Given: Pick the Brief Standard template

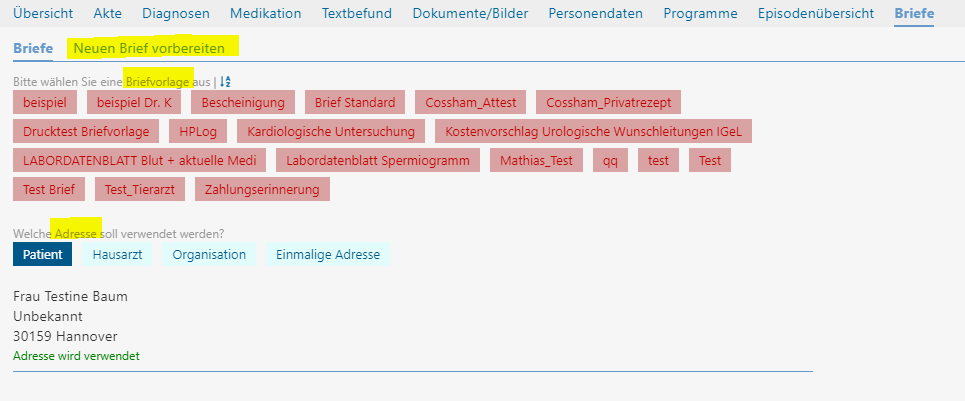Looking at the screenshot, I should [x=355, y=102].
